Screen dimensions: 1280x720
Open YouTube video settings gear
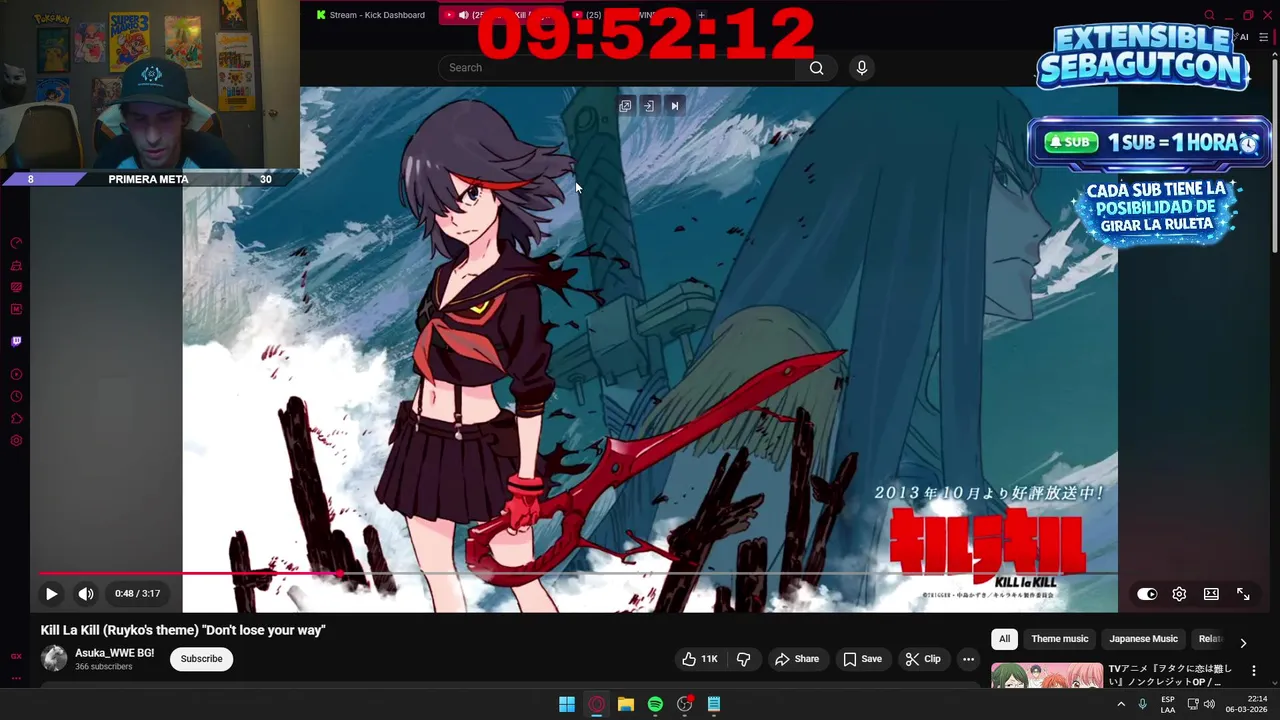click(x=1179, y=594)
